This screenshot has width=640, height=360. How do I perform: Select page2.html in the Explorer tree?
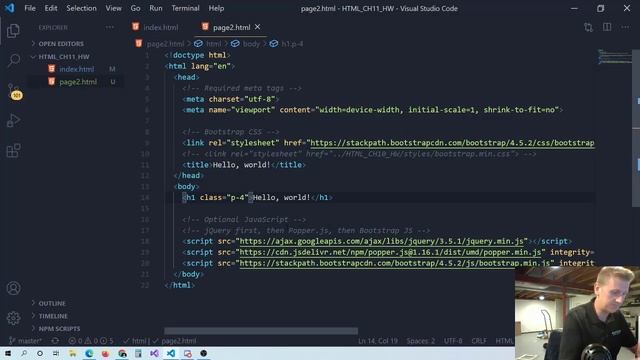coord(78,82)
